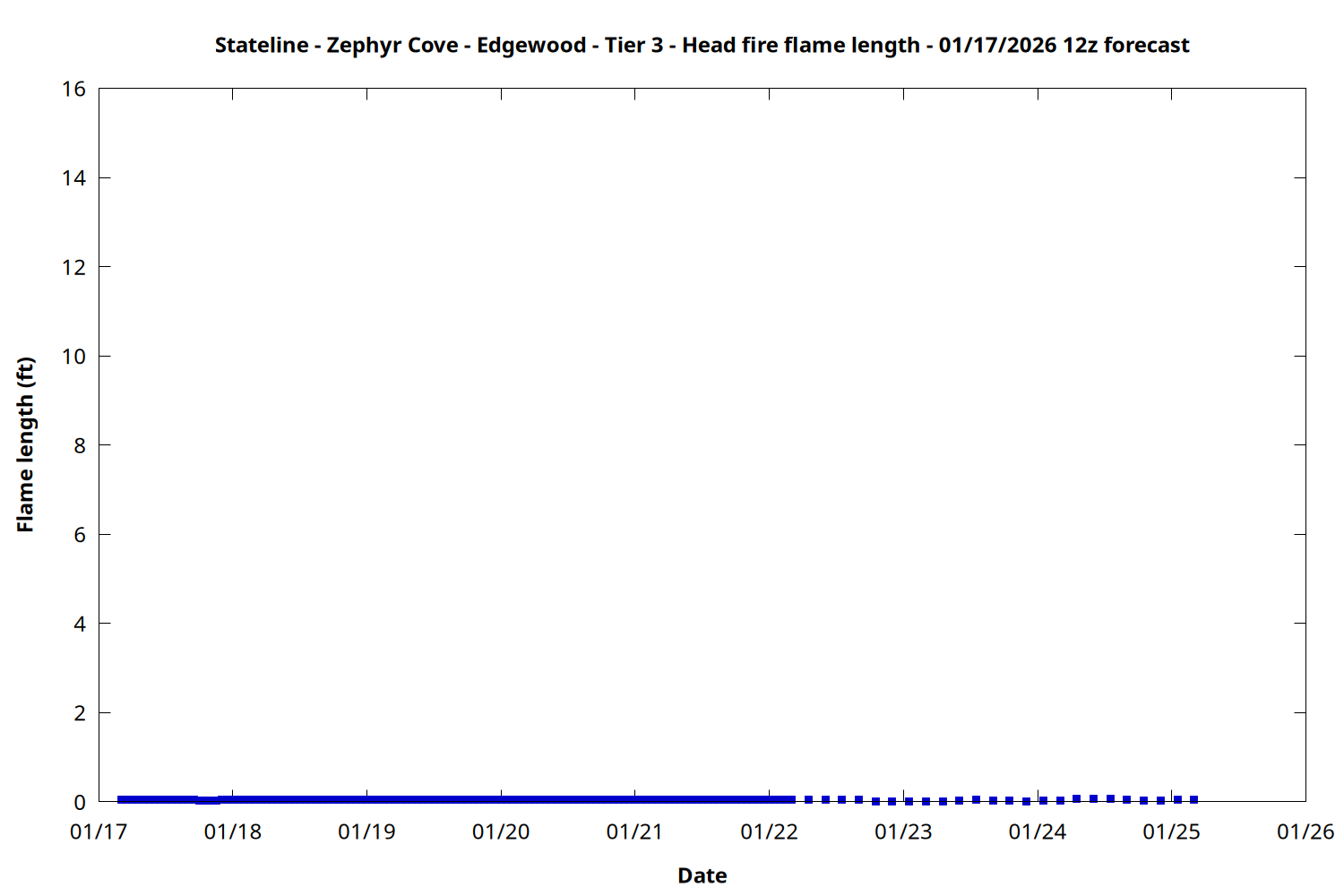Pick the 01/23 date tick label
1344x896 pixels.
click(903, 831)
